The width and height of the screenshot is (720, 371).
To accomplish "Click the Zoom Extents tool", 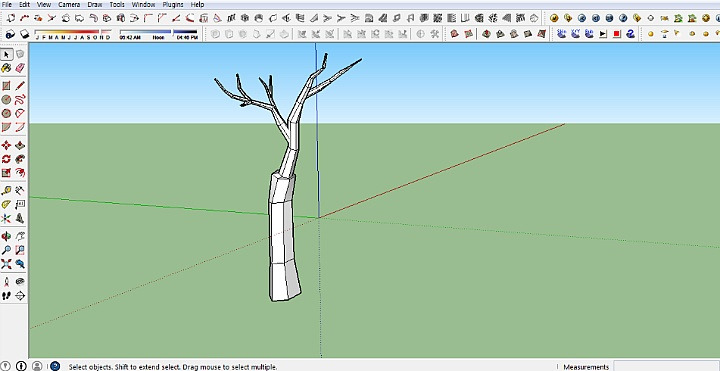I will tap(6, 264).
